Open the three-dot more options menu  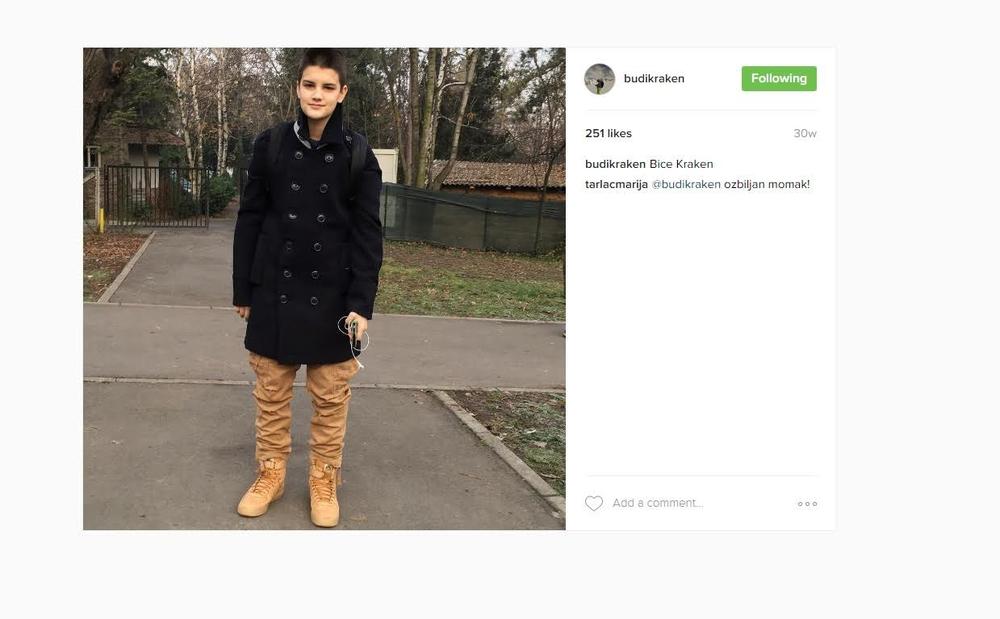pos(807,504)
